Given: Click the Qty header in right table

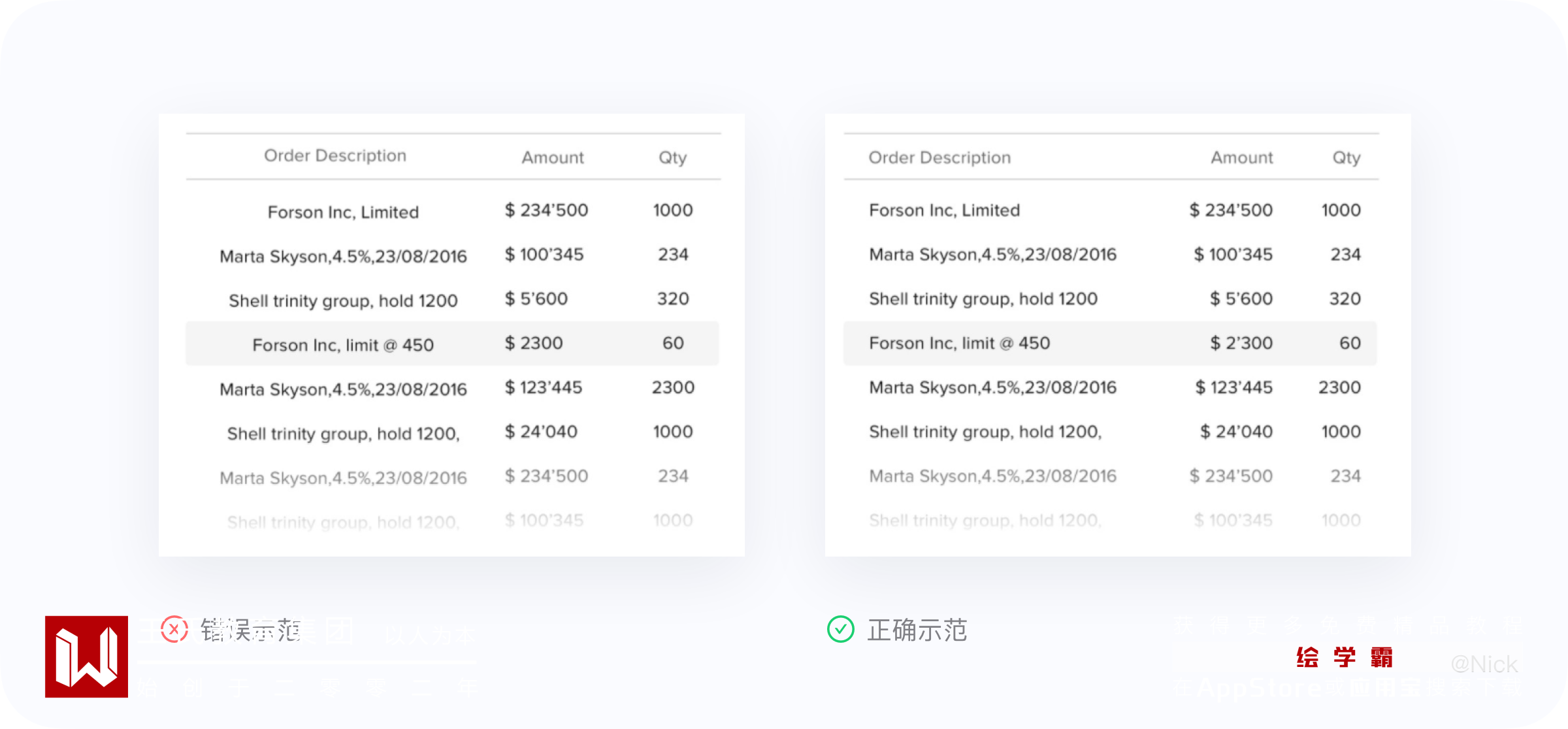Looking at the screenshot, I should pos(1347,157).
